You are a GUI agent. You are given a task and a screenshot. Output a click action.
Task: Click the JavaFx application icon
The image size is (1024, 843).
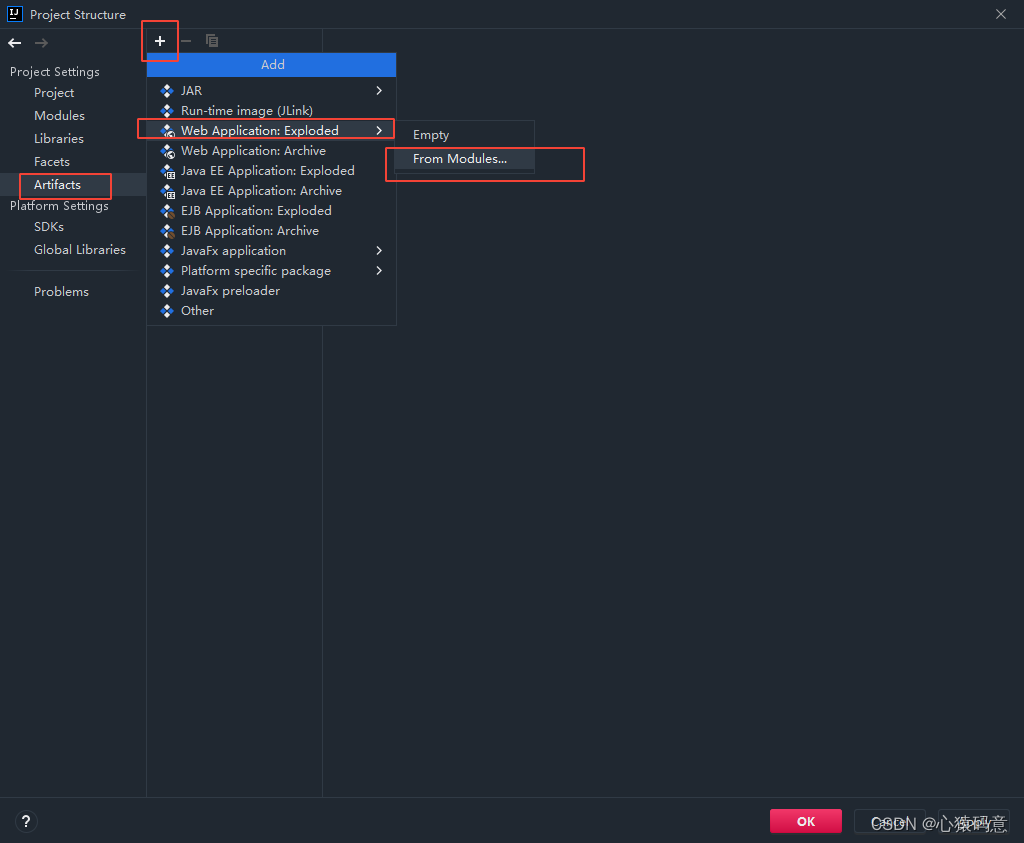coord(167,251)
